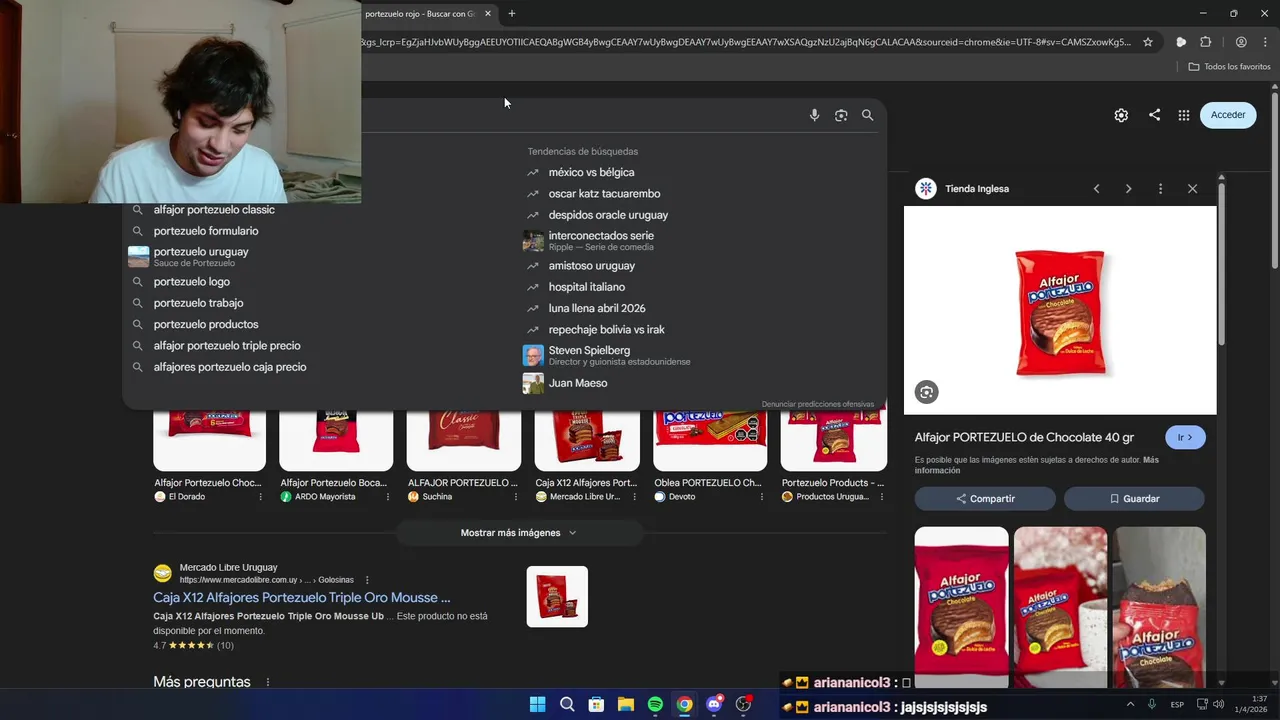Open the Más información copyright link

[1037, 465]
